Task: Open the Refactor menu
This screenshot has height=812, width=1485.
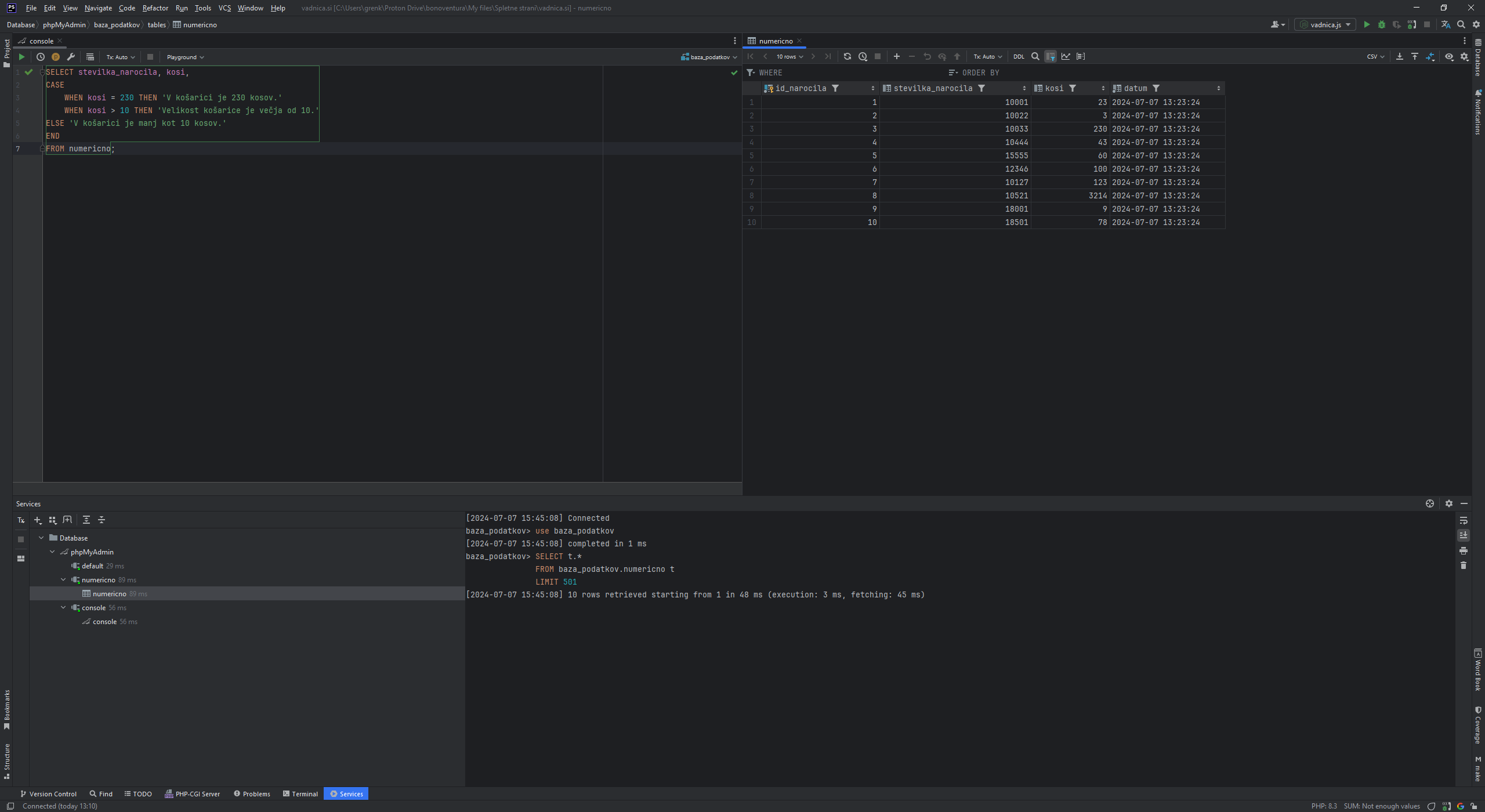Action: pos(155,8)
